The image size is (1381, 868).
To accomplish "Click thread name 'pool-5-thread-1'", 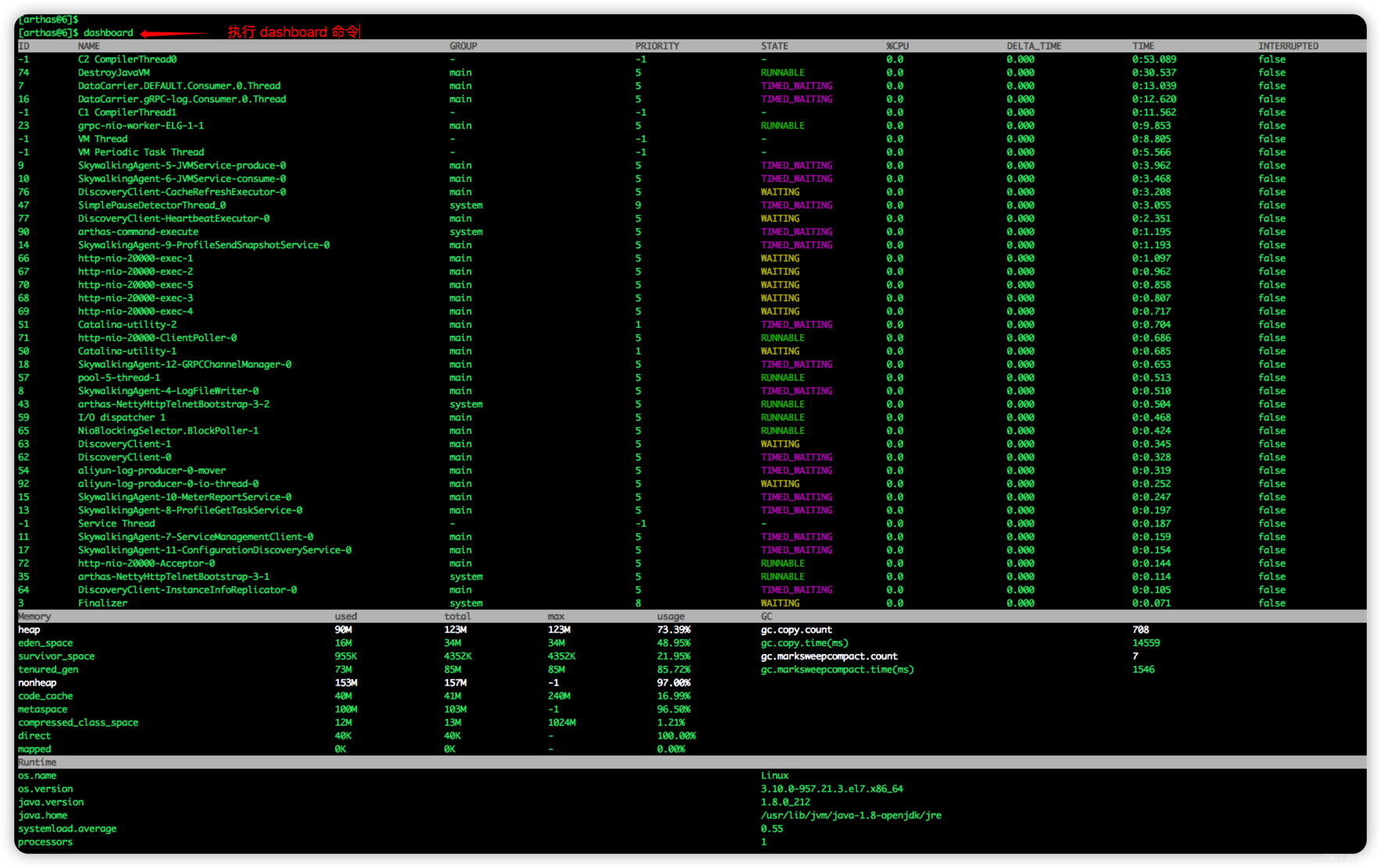I will point(119,378).
